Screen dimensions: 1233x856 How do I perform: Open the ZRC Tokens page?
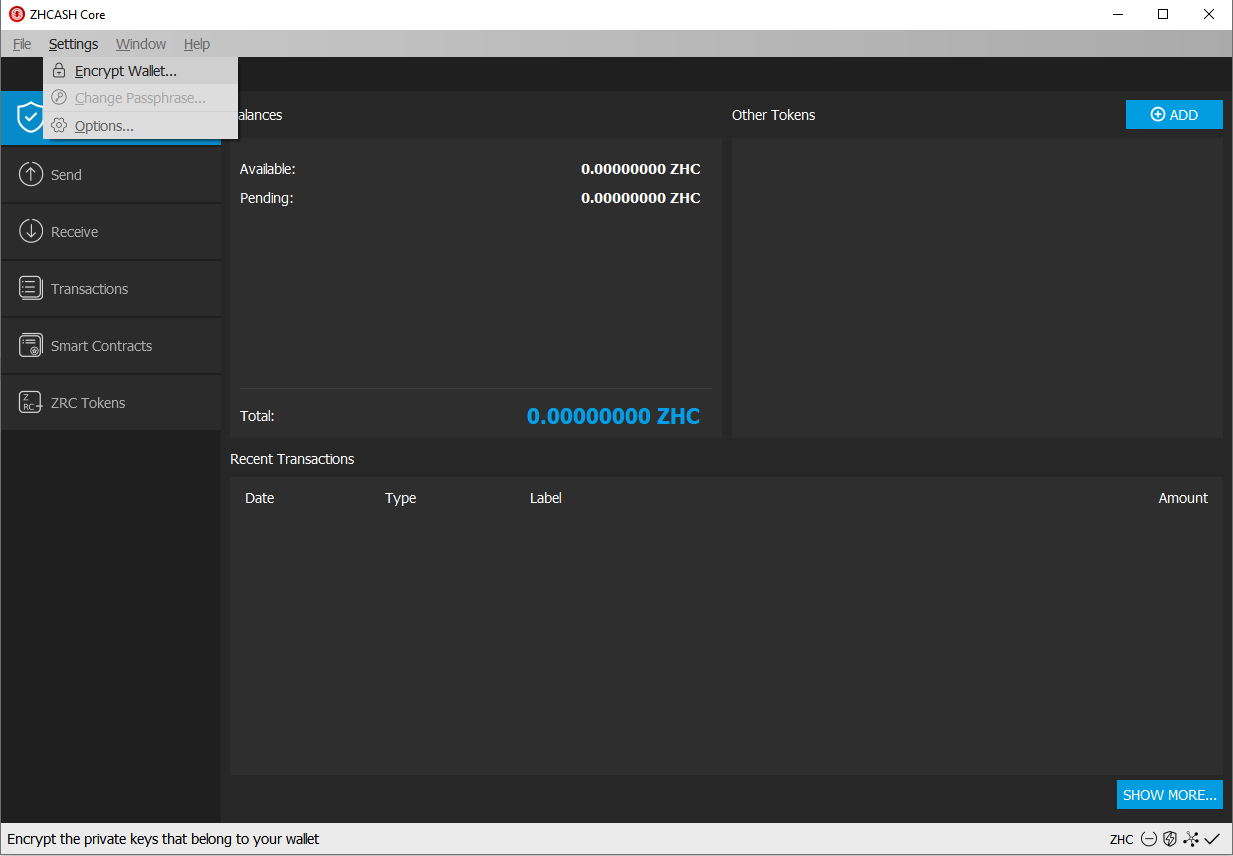click(111, 403)
